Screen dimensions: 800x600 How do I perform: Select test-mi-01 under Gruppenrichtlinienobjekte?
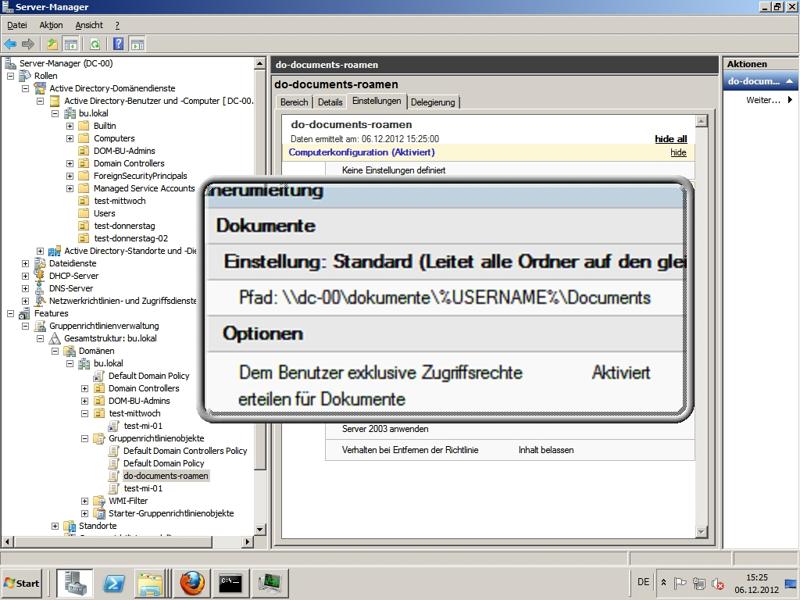[x=143, y=488]
